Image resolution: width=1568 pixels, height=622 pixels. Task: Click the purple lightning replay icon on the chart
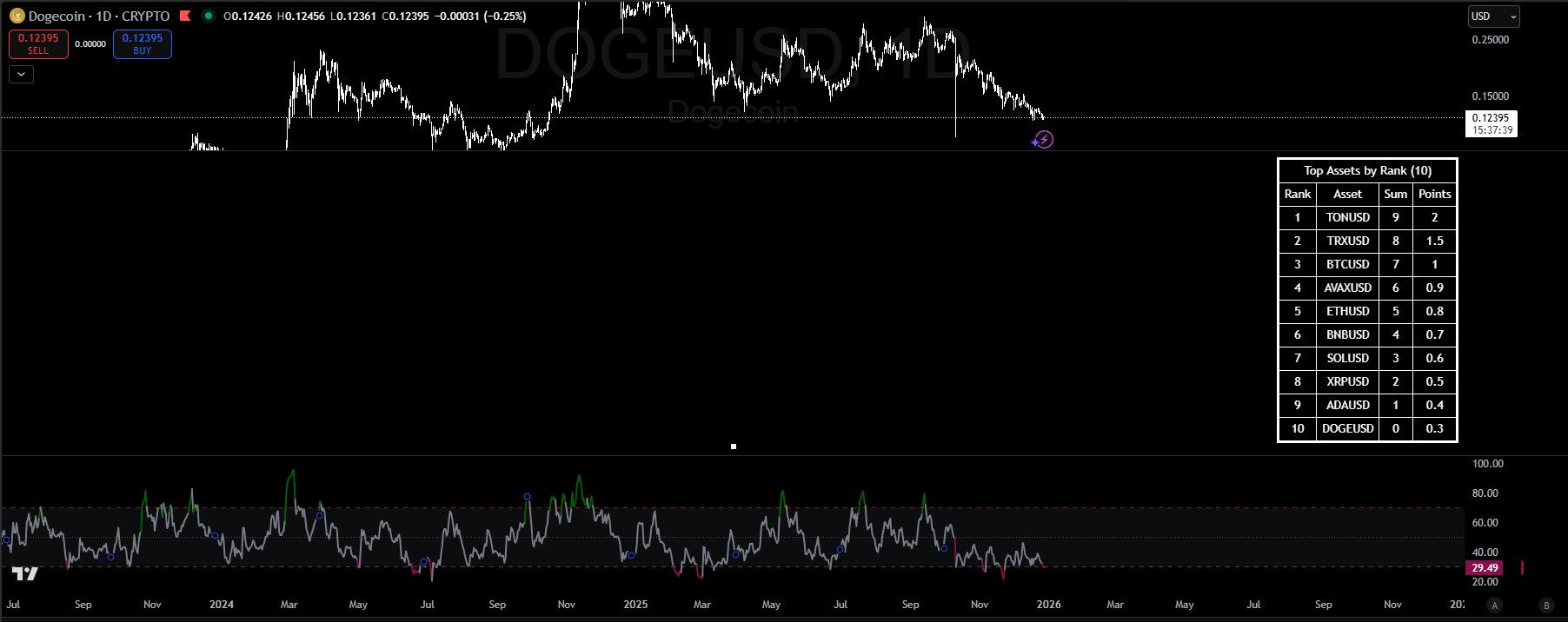(x=1043, y=140)
